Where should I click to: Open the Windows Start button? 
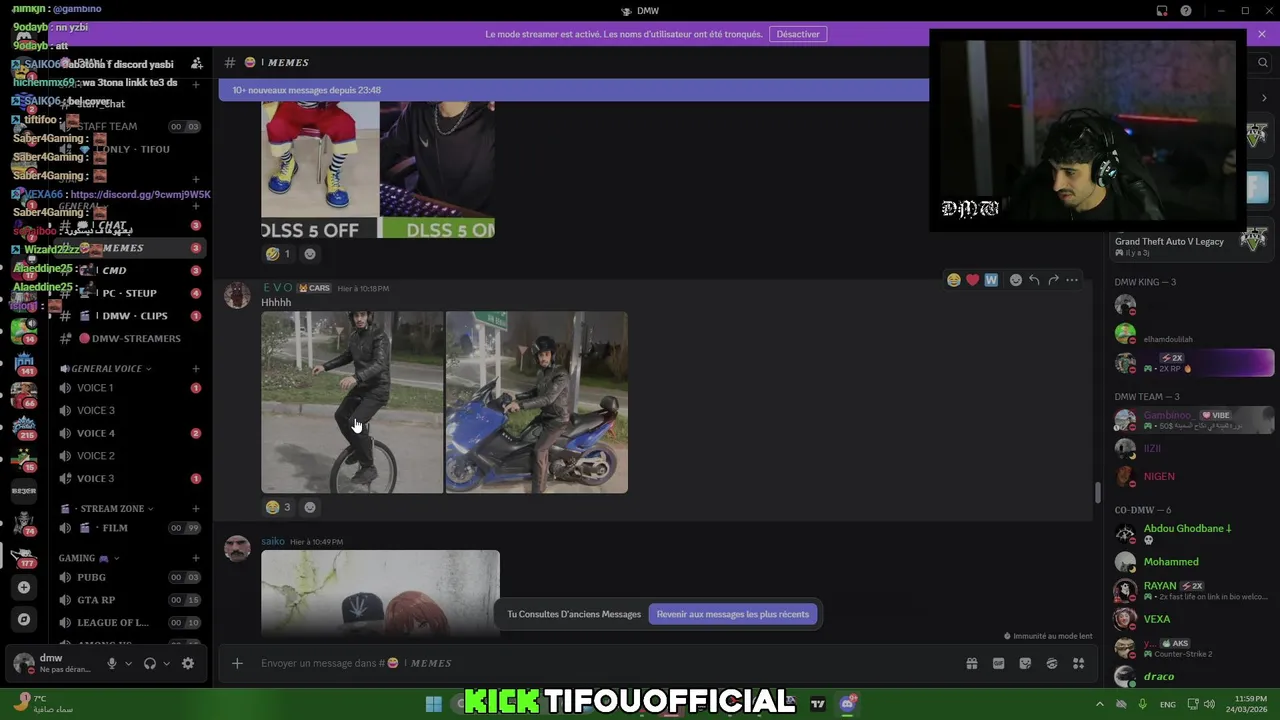pyautogui.click(x=434, y=704)
